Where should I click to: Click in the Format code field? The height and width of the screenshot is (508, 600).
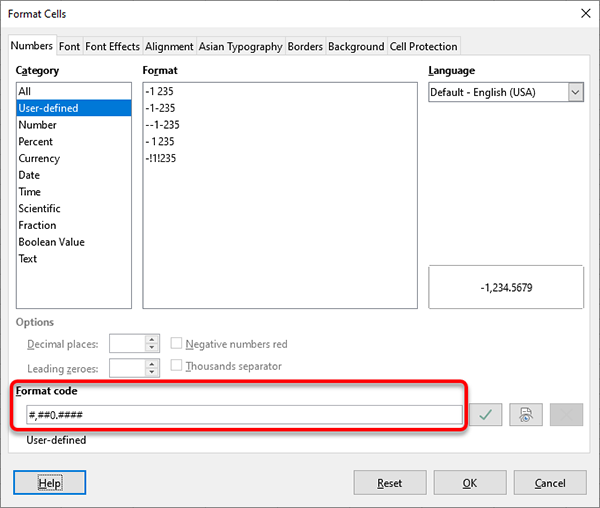point(244,415)
